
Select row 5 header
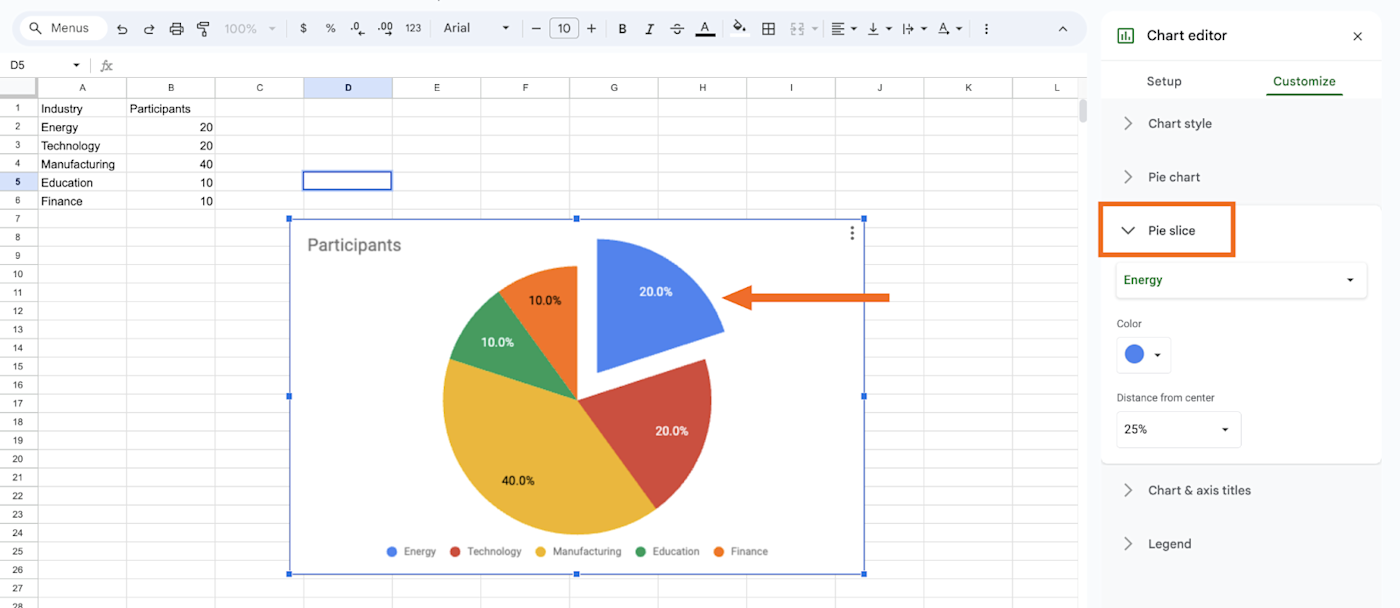(x=18, y=182)
